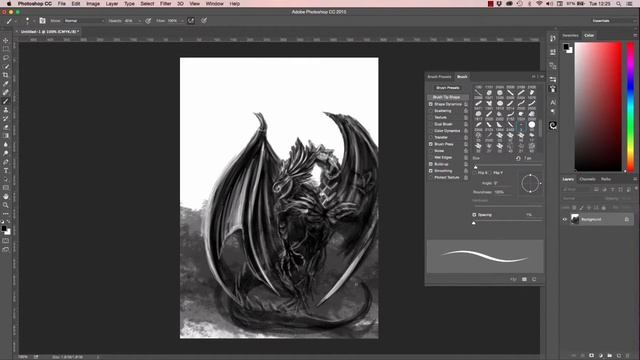Click the Creative Cloud Libraries dock icon
This screenshot has height=360, width=640.
pyautogui.click(x=553, y=125)
